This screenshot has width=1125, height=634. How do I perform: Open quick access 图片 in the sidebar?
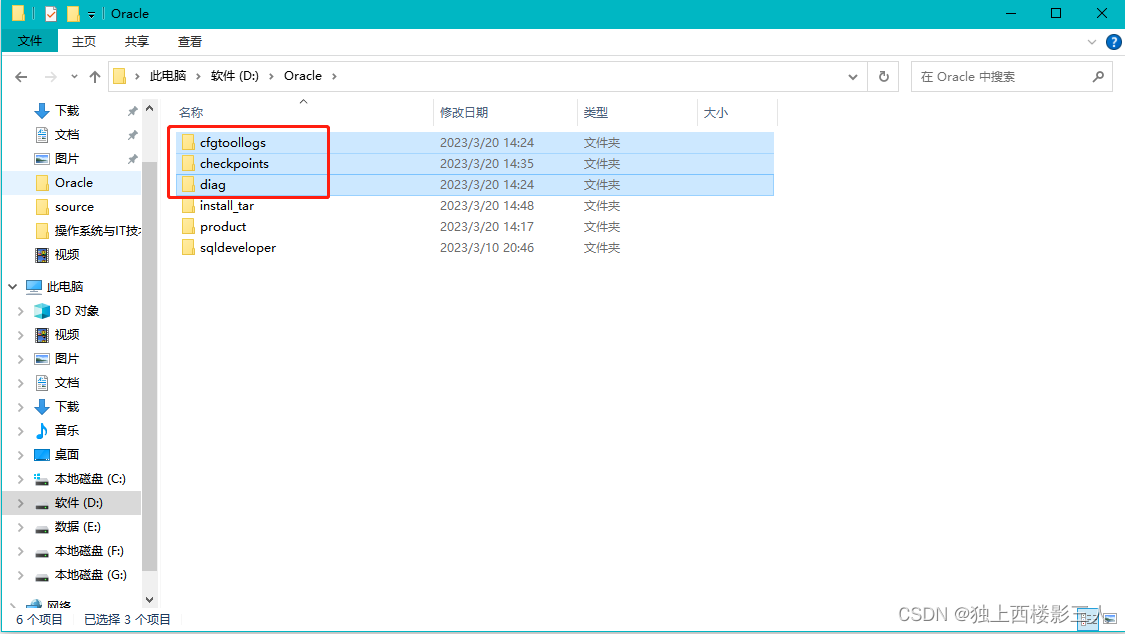[67, 158]
